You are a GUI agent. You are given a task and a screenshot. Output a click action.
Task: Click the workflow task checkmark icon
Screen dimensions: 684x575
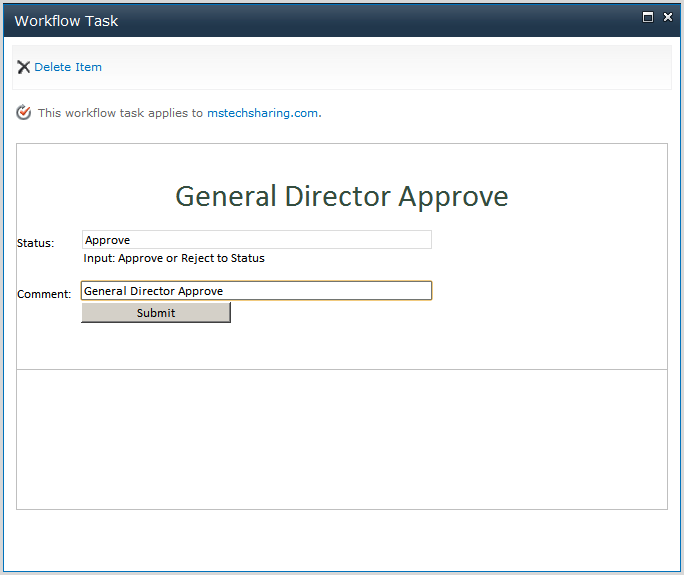24,113
